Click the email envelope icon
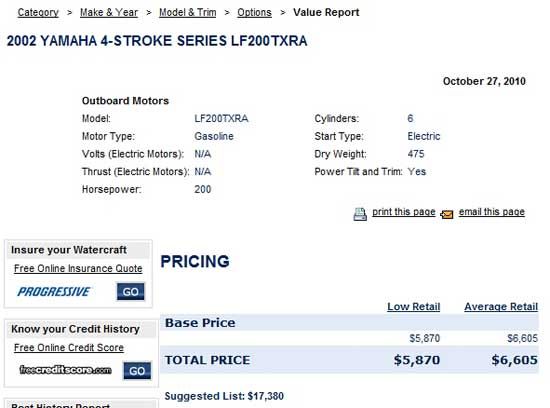This screenshot has width=550, height=408. [447, 214]
